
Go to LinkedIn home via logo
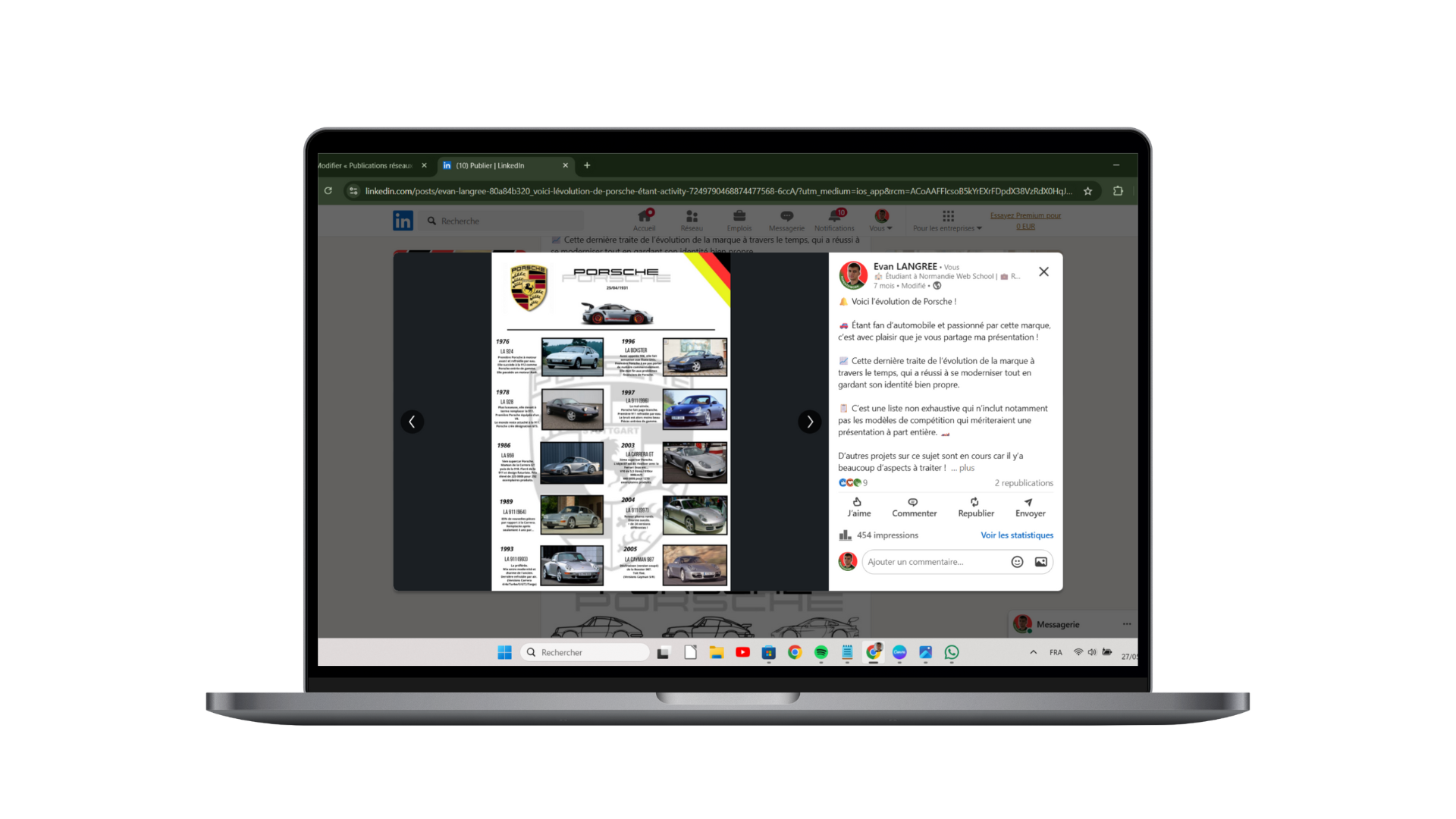(403, 221)
